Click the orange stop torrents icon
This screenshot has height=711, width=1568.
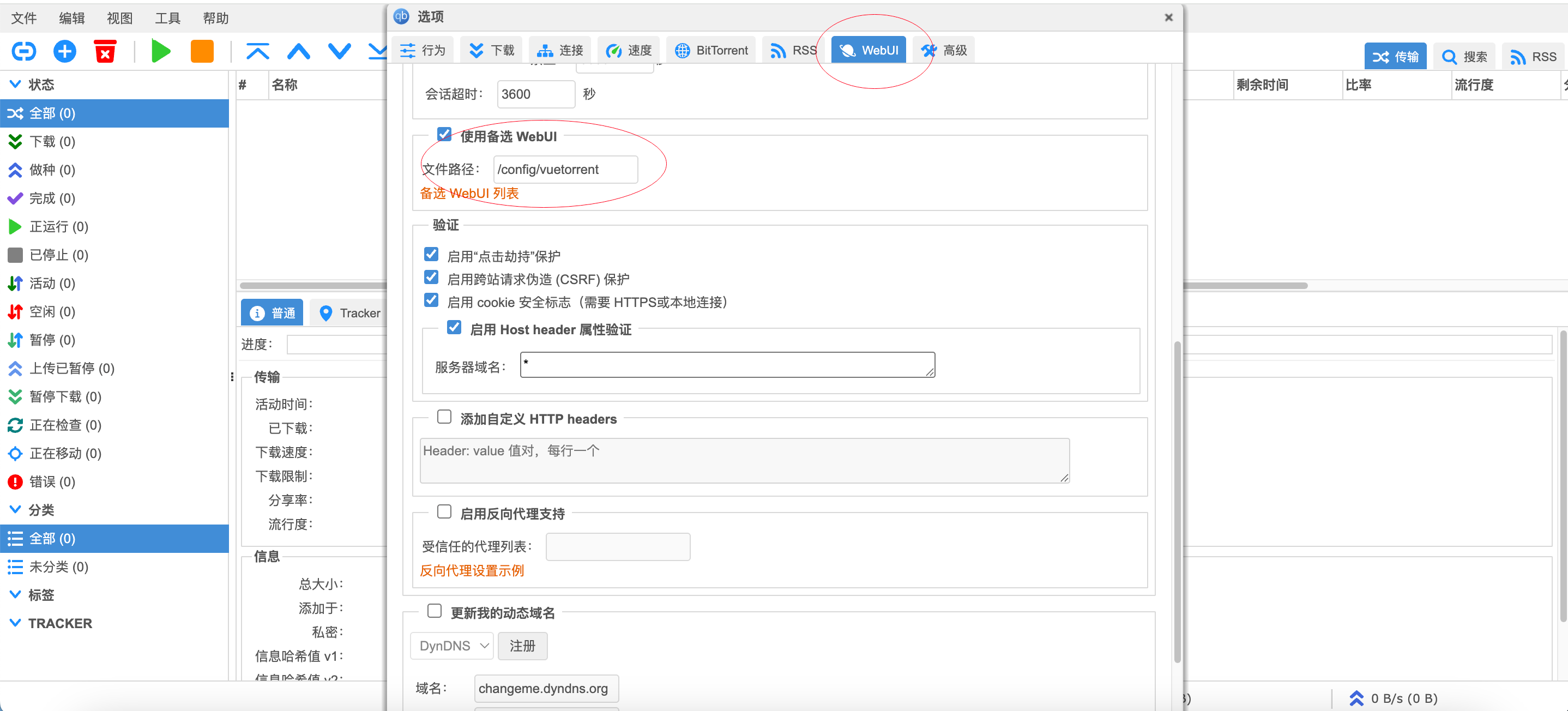point(202,51)
